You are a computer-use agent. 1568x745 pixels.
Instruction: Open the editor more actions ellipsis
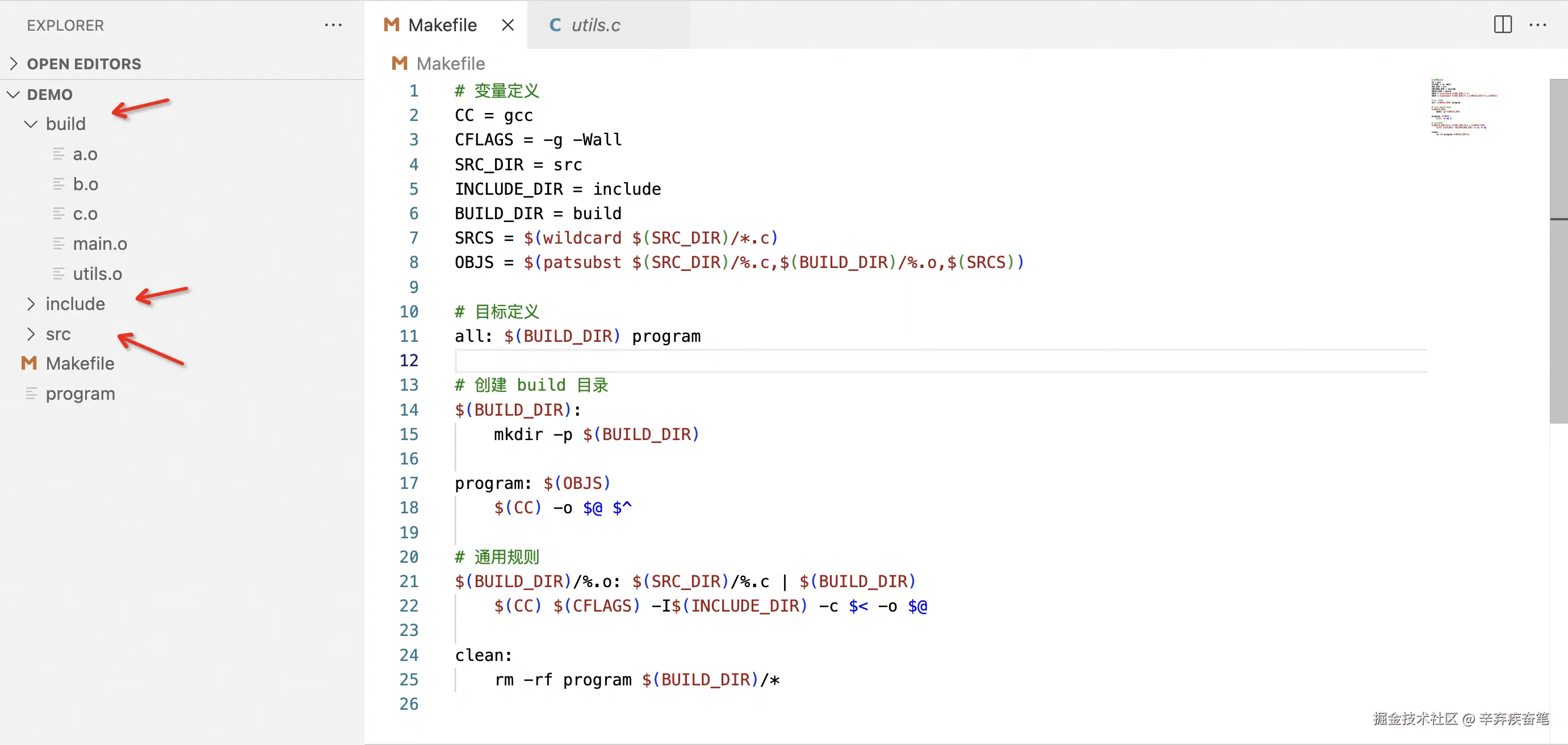[x=1537, y=25]
